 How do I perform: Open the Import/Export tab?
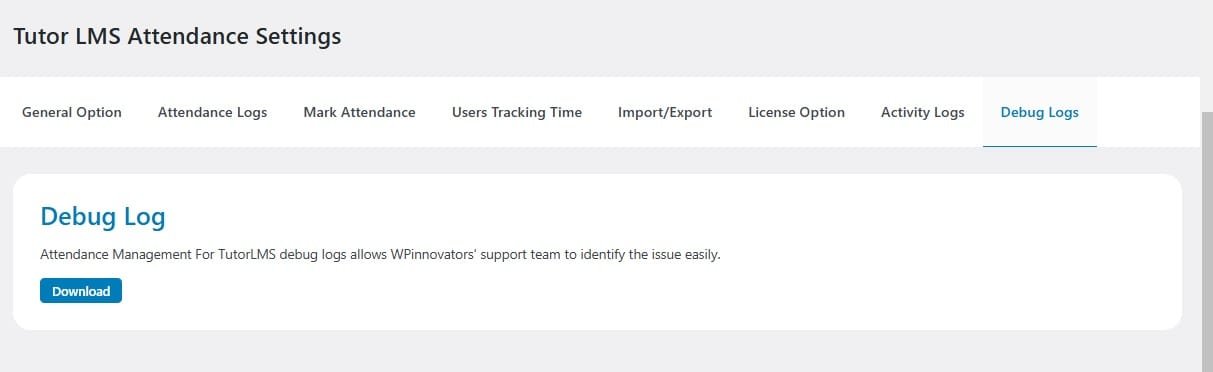coord(665,112)
